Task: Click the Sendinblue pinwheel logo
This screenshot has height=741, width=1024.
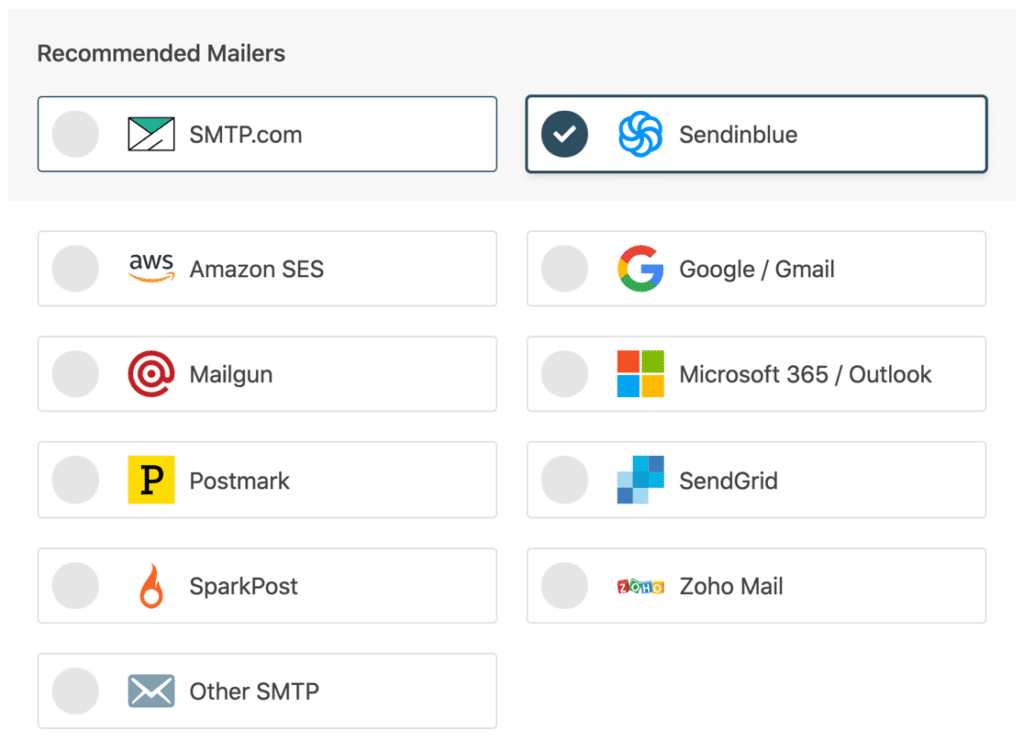Action: coord(640,134)
